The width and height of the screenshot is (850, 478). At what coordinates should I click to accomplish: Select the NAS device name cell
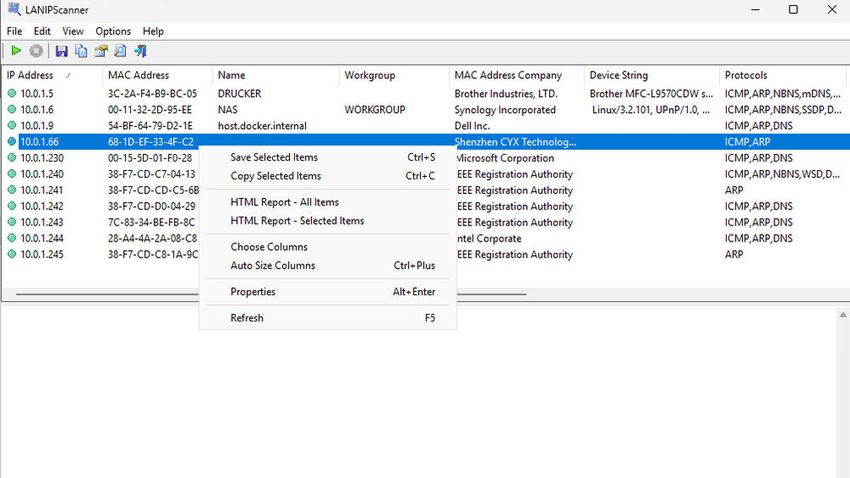pos(228,109)
